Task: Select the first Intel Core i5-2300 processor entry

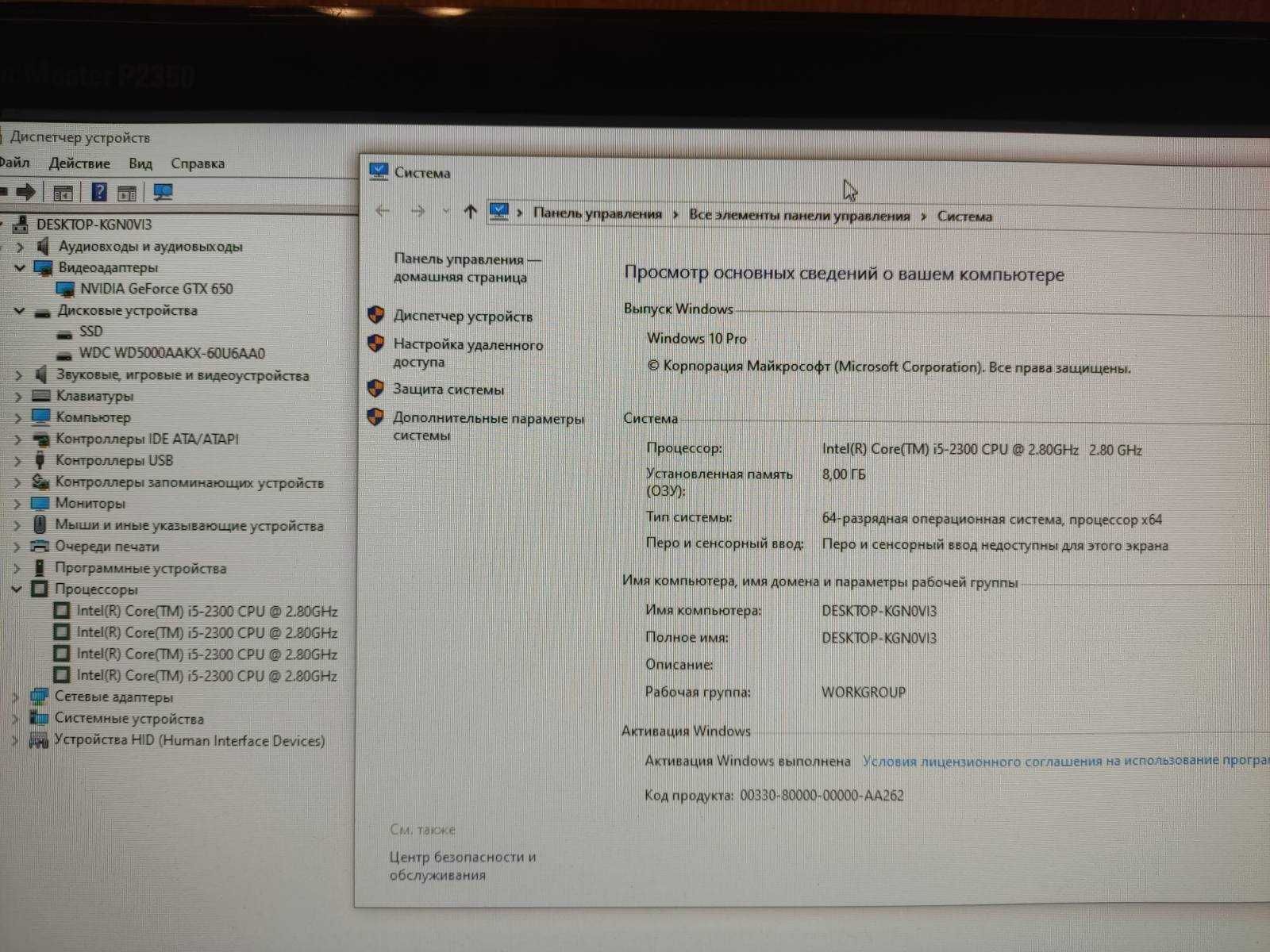Action: (x=206, y=611)
